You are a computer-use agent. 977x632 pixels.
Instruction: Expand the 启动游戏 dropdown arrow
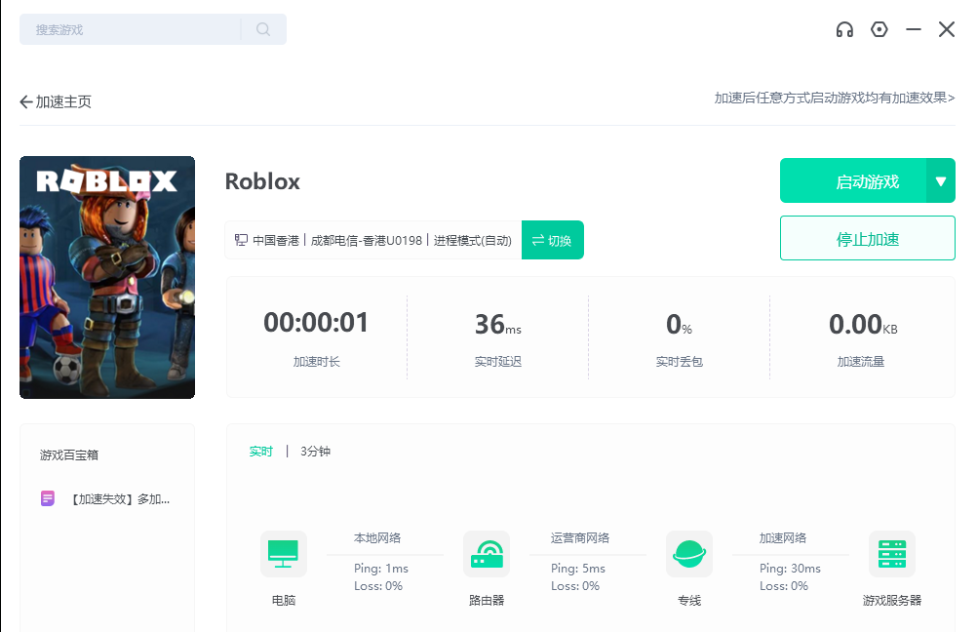click(x=941, y=181)
